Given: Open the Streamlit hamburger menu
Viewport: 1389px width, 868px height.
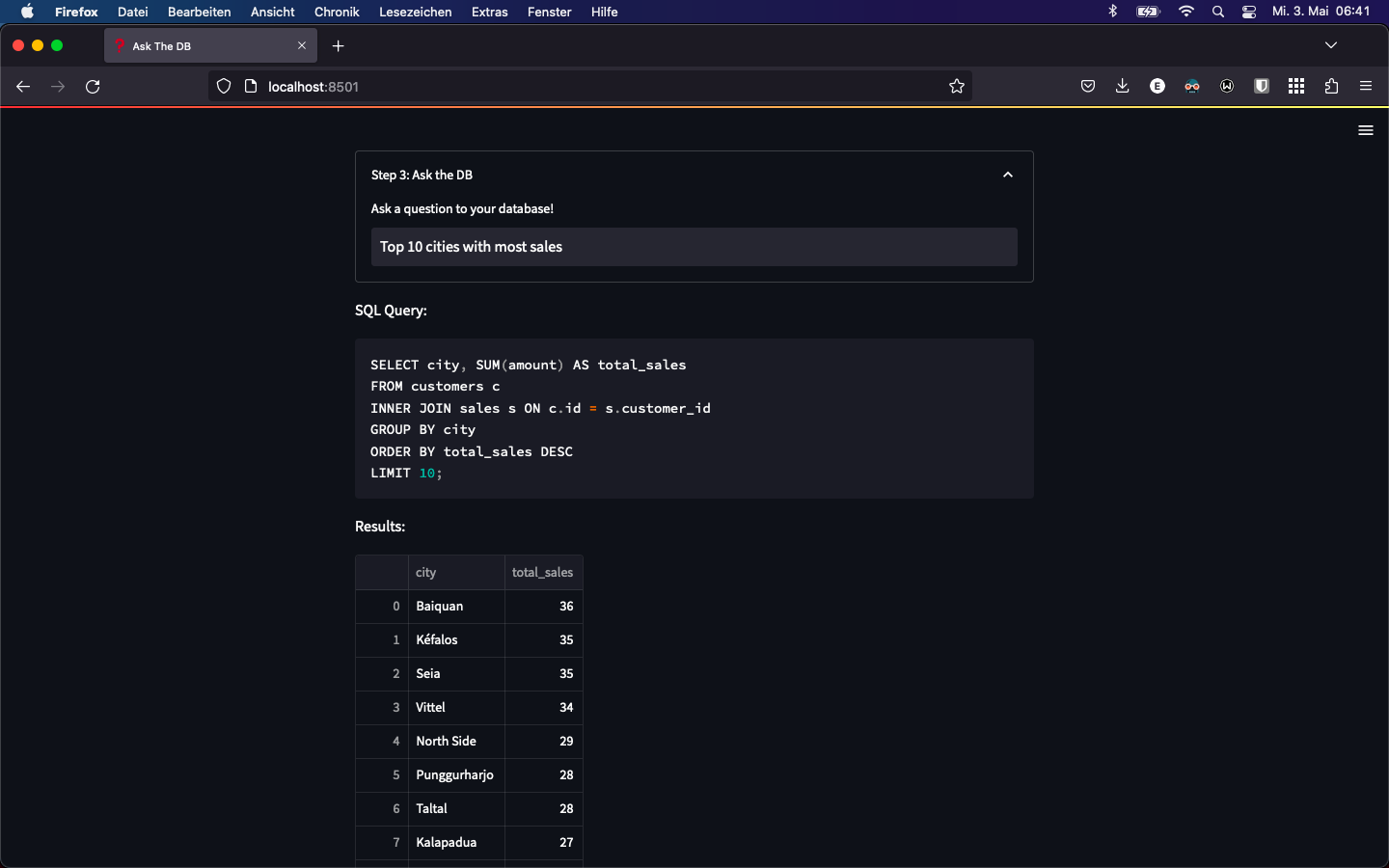Looking at the screenshot, I should tap(1365, 130).
